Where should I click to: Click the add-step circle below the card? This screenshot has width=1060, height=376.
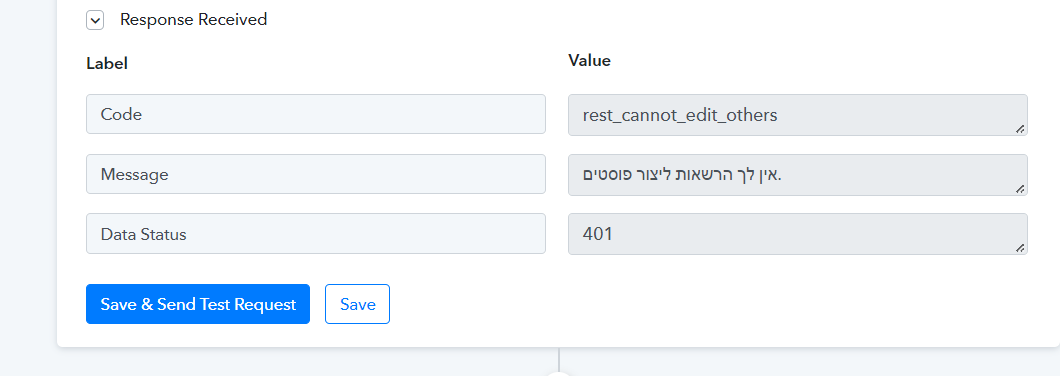pyautogui.click(x=559, y=373)
